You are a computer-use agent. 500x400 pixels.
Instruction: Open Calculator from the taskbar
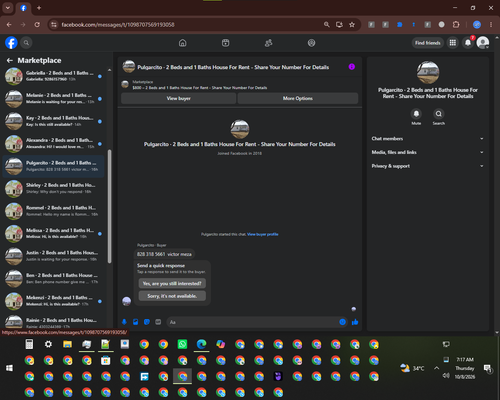coord(29,344)
